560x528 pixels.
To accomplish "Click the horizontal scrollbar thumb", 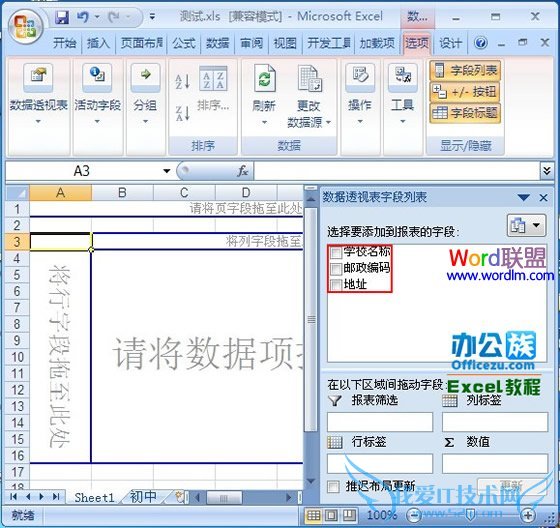I will [224, 497].
